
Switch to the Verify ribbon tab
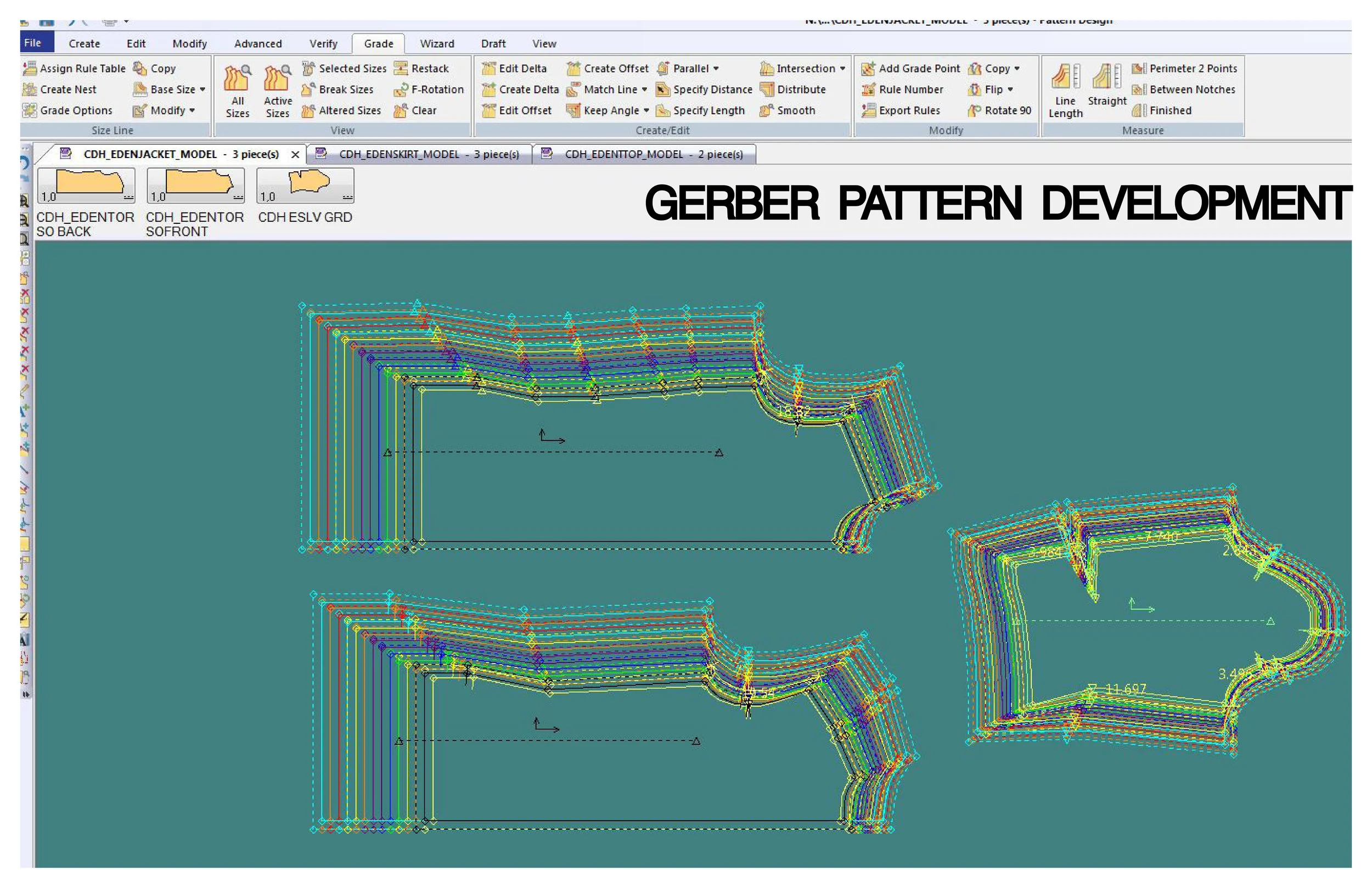(x=323, y=44)
